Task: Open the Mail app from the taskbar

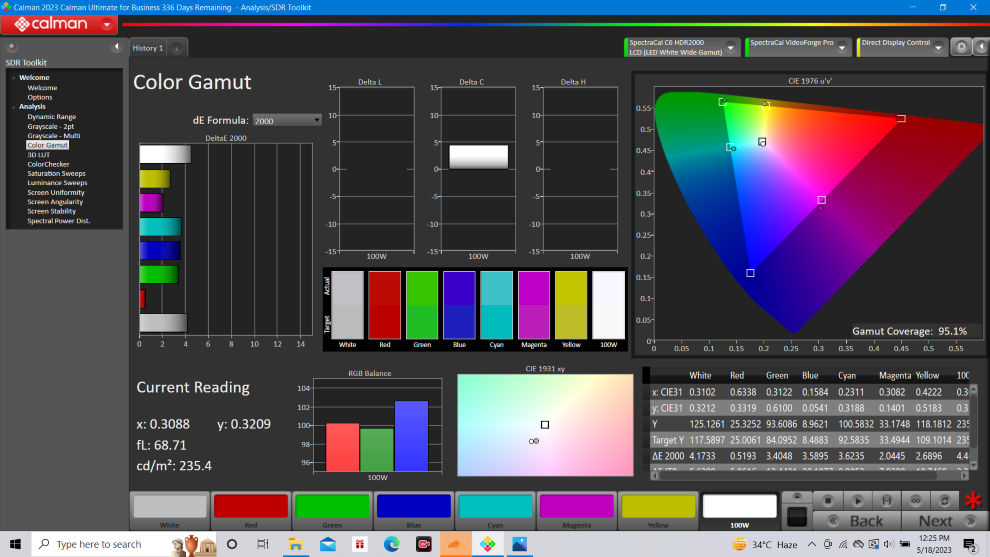Action: pos(328,544)
